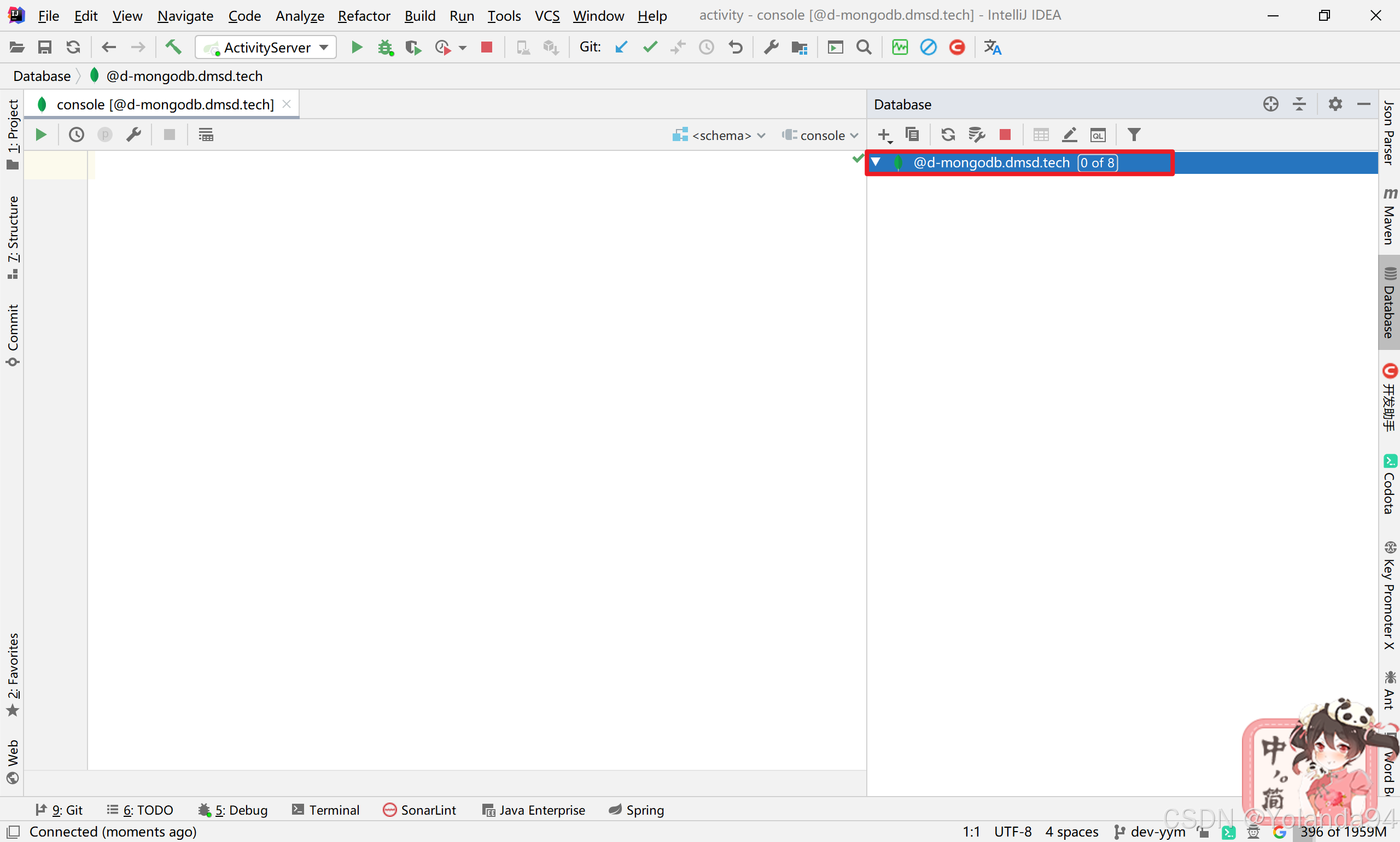Collapse the @d-mongodb.dmsd.tech tree node
Viewport: 1400px width, 842px height.
876,163
